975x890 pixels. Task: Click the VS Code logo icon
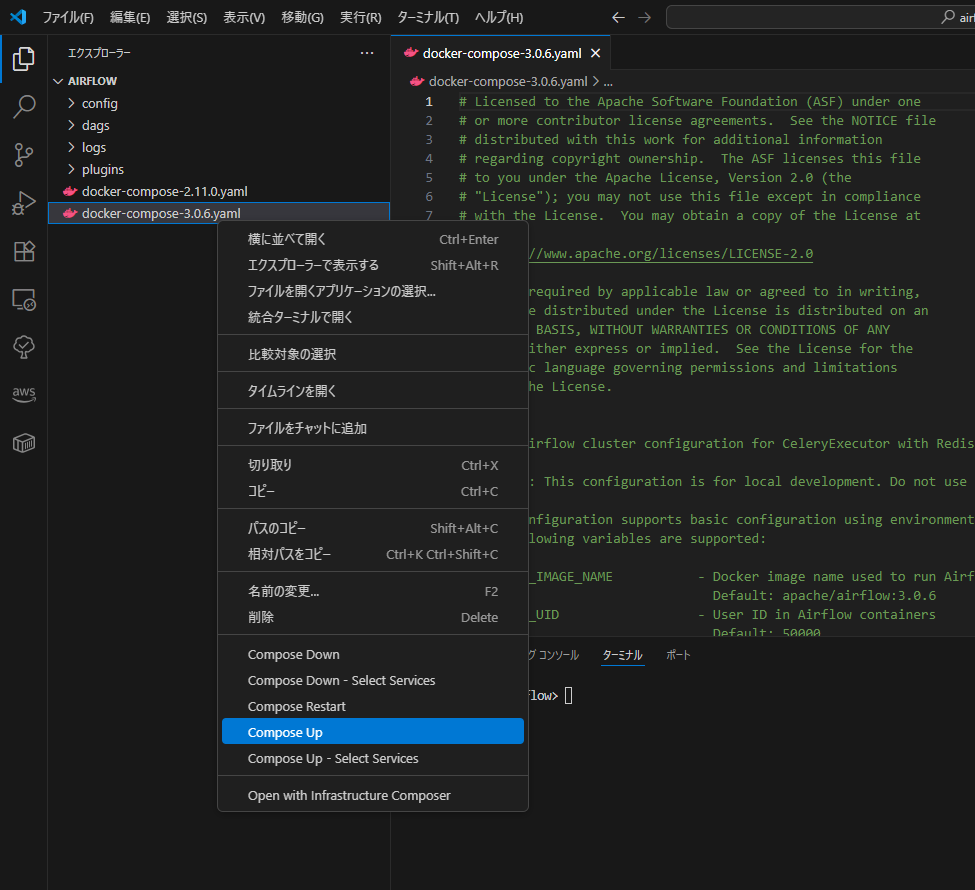pyautogui.click(x=18, y=17)
